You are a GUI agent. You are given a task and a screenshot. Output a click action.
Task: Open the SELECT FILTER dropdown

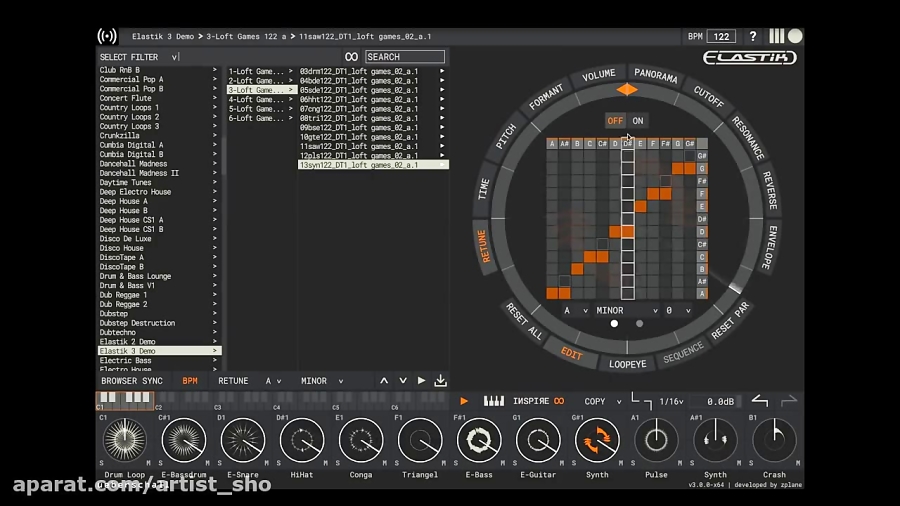(140, 57)
